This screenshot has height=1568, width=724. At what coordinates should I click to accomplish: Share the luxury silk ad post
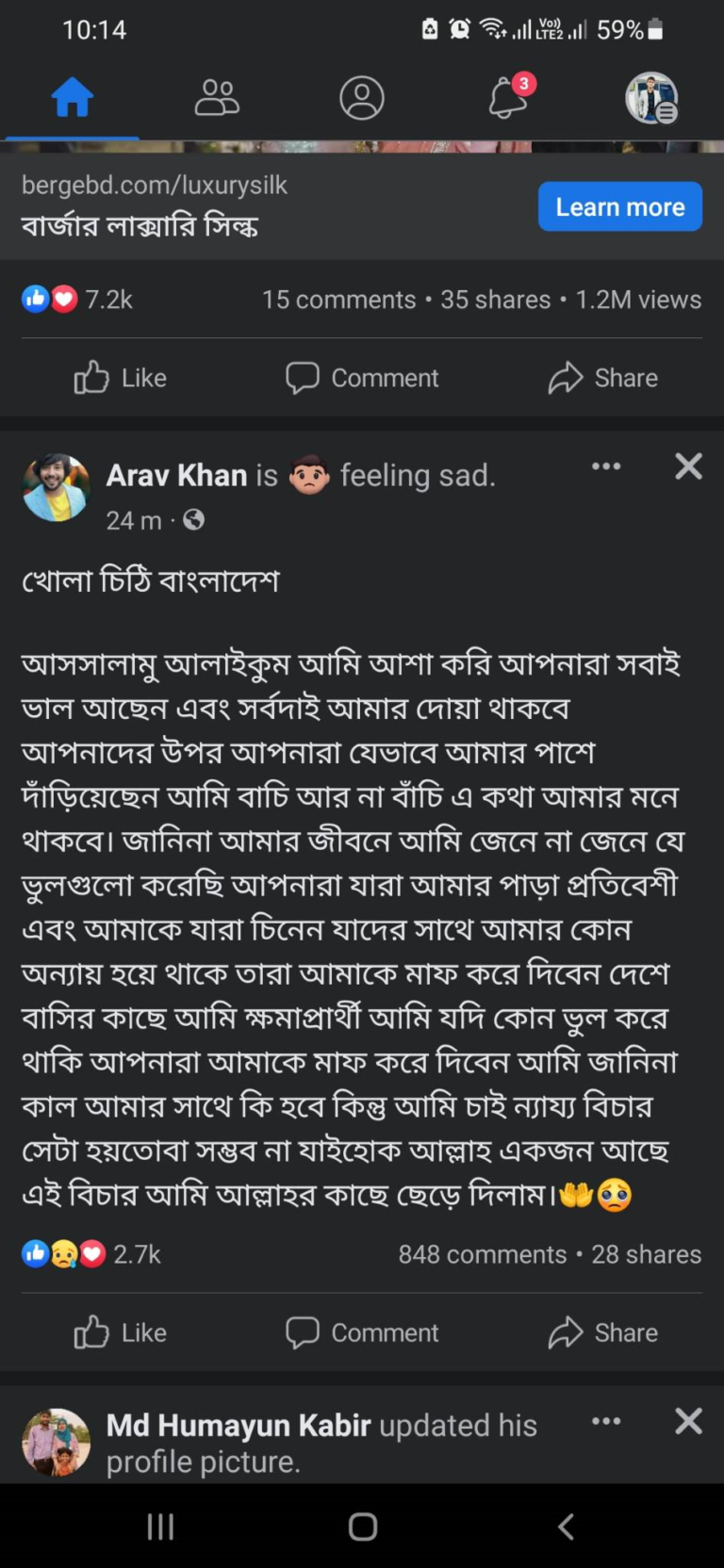603,378
